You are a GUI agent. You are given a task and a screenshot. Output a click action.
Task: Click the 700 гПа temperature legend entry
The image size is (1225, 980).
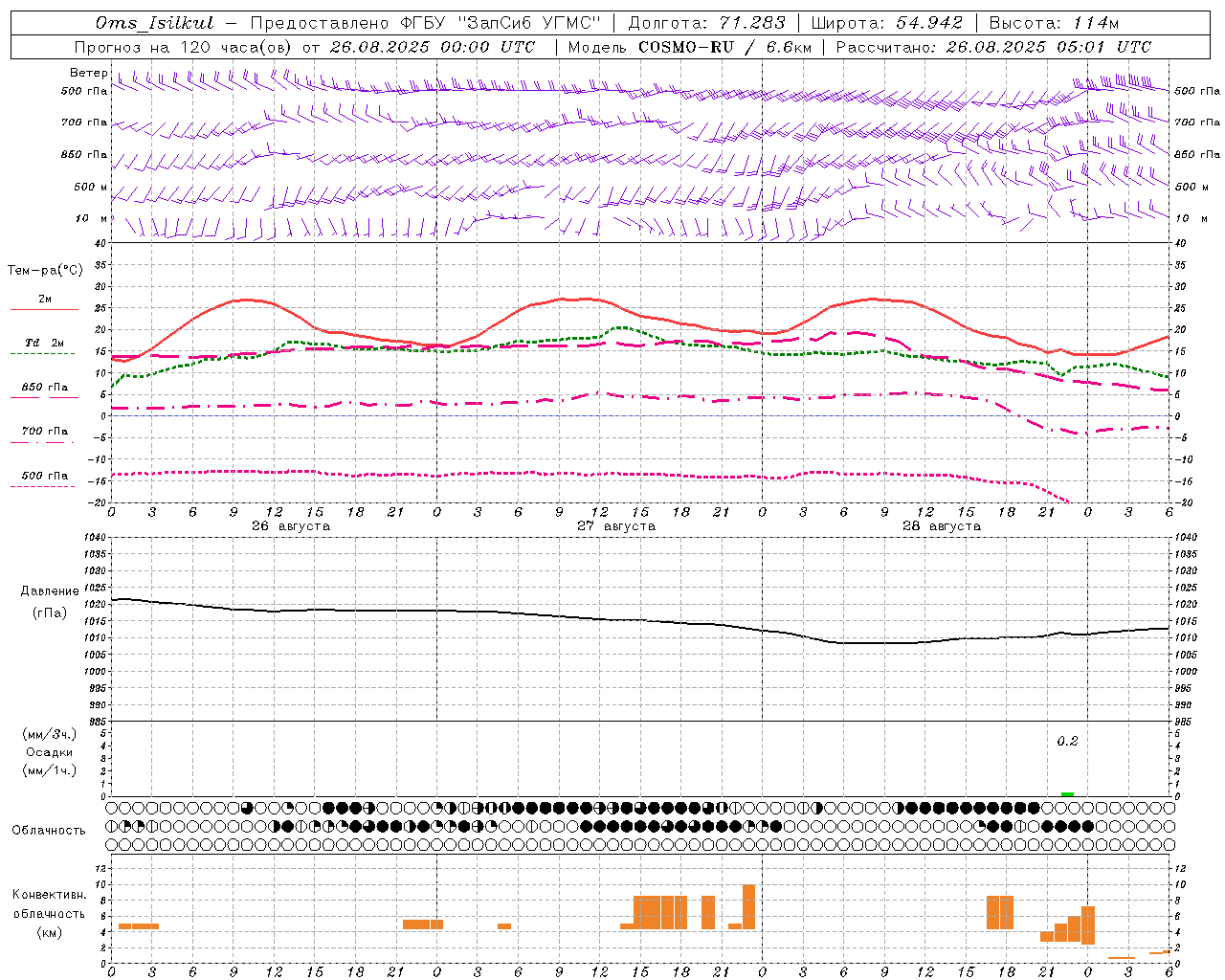coord(45,432)
